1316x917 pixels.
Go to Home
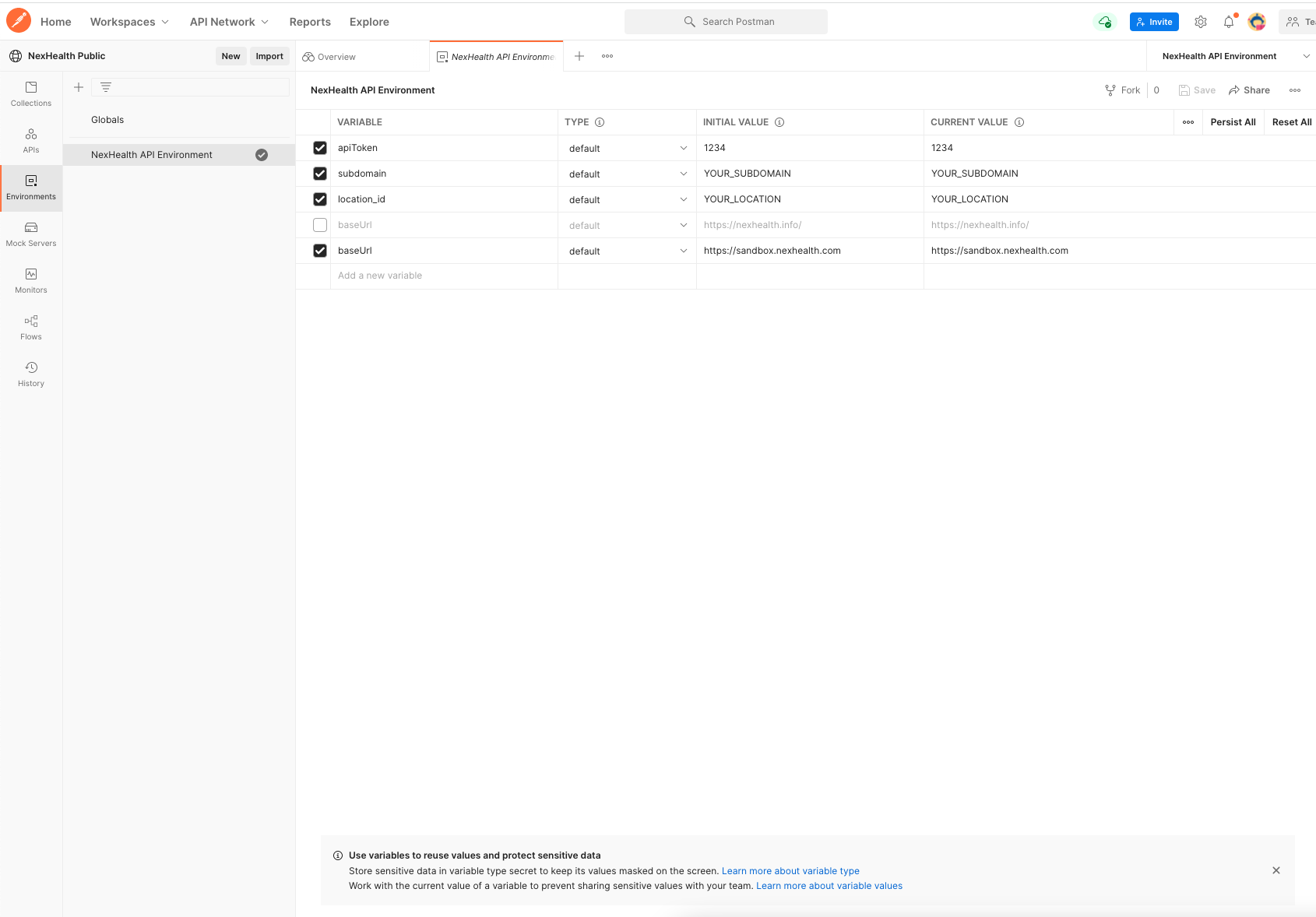coord(56,22)
